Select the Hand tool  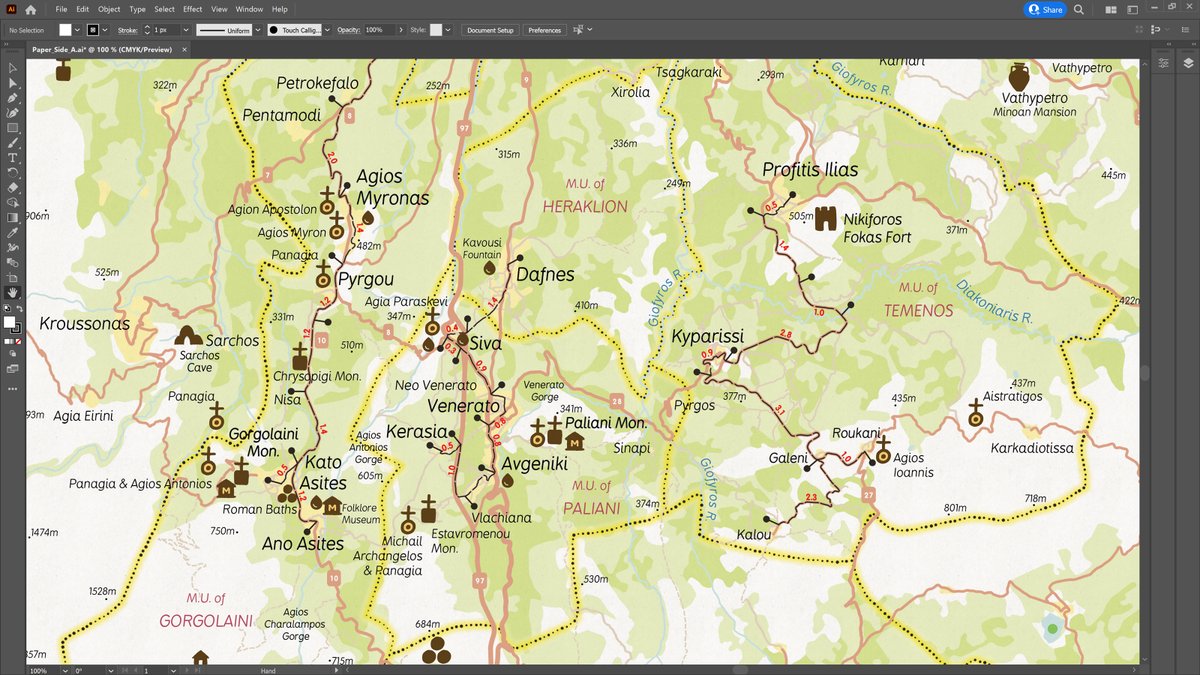(x=13, y=292)
